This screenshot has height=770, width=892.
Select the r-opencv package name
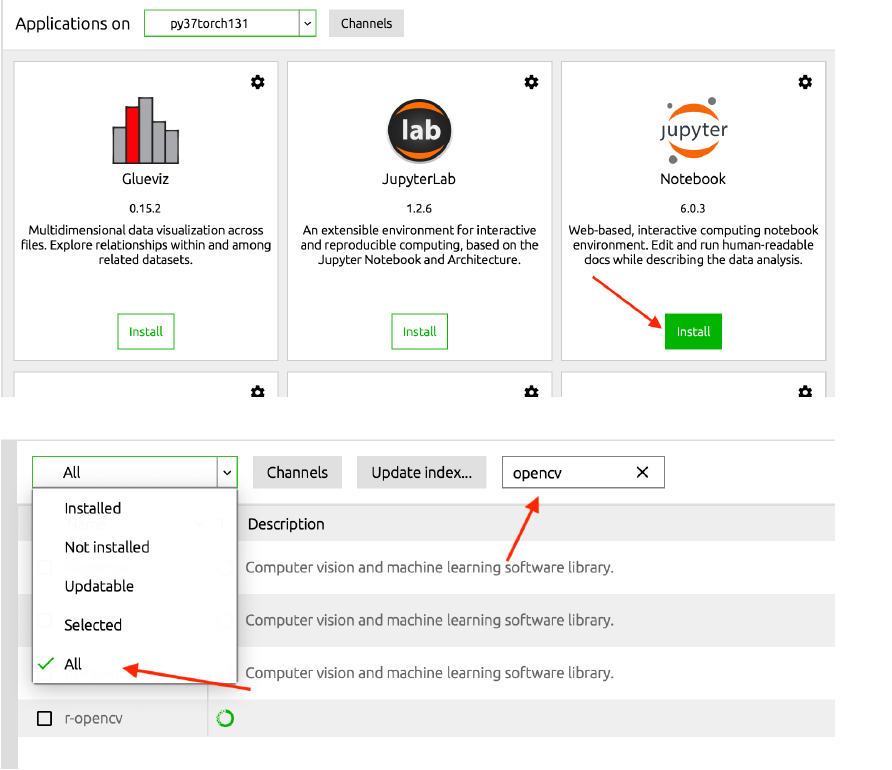[x=93, y=718]
